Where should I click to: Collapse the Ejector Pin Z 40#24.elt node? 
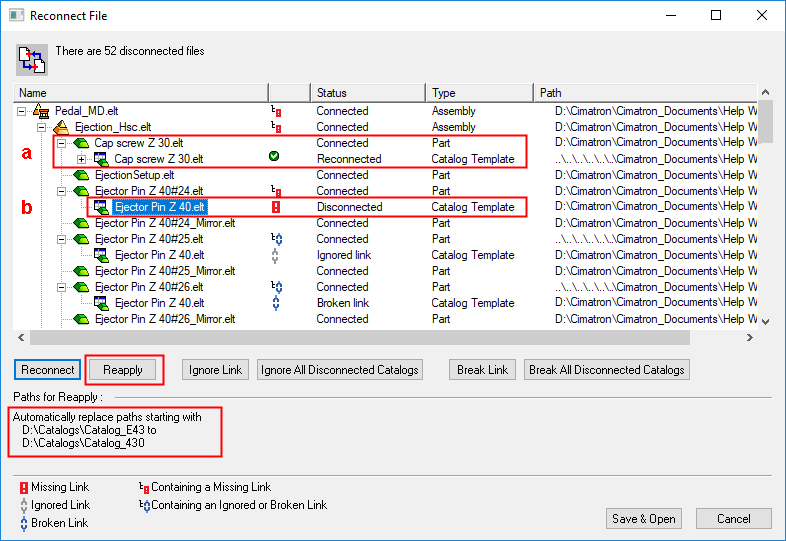coord(62,192)
